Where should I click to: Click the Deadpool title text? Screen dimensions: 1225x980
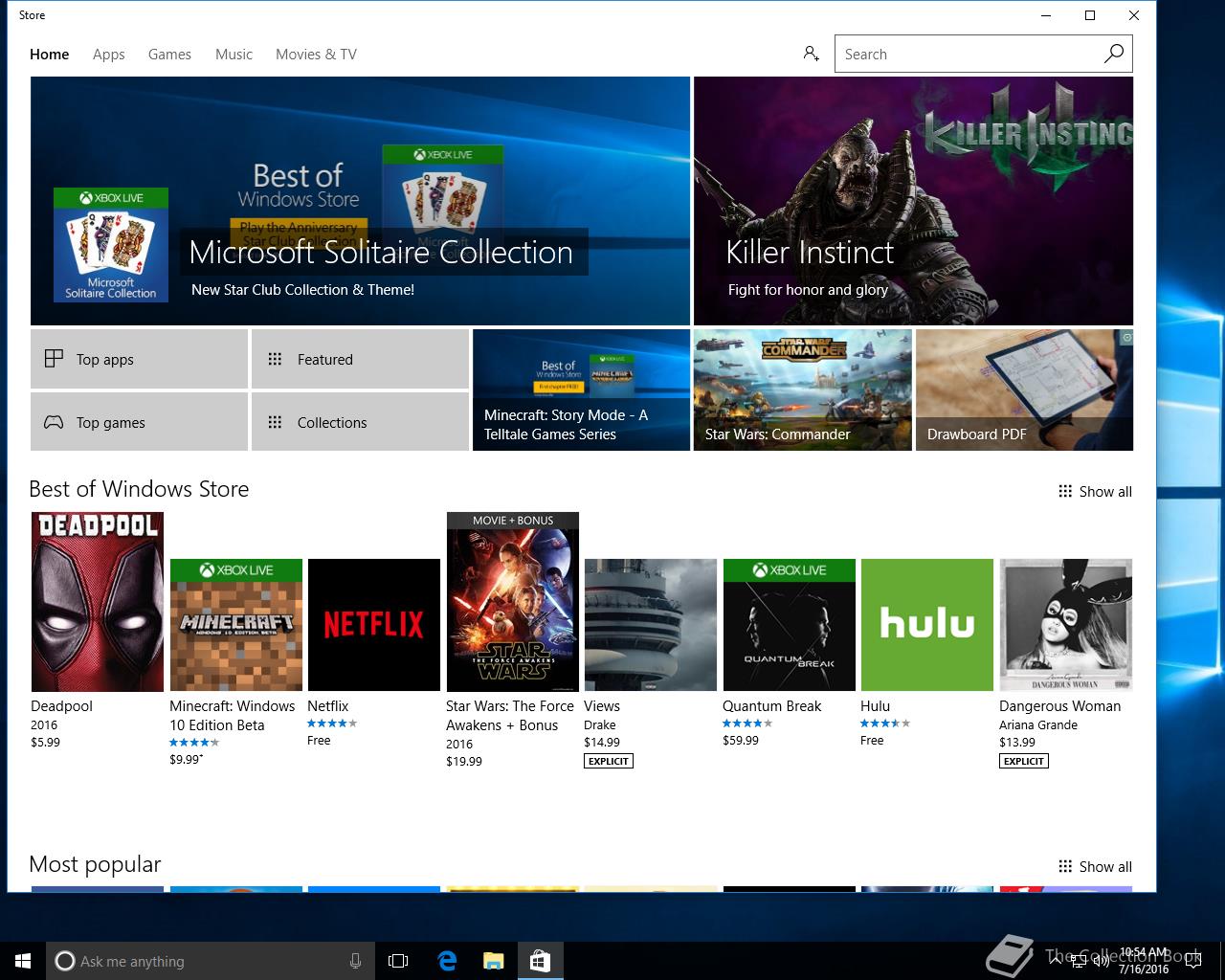click(61, 705)
